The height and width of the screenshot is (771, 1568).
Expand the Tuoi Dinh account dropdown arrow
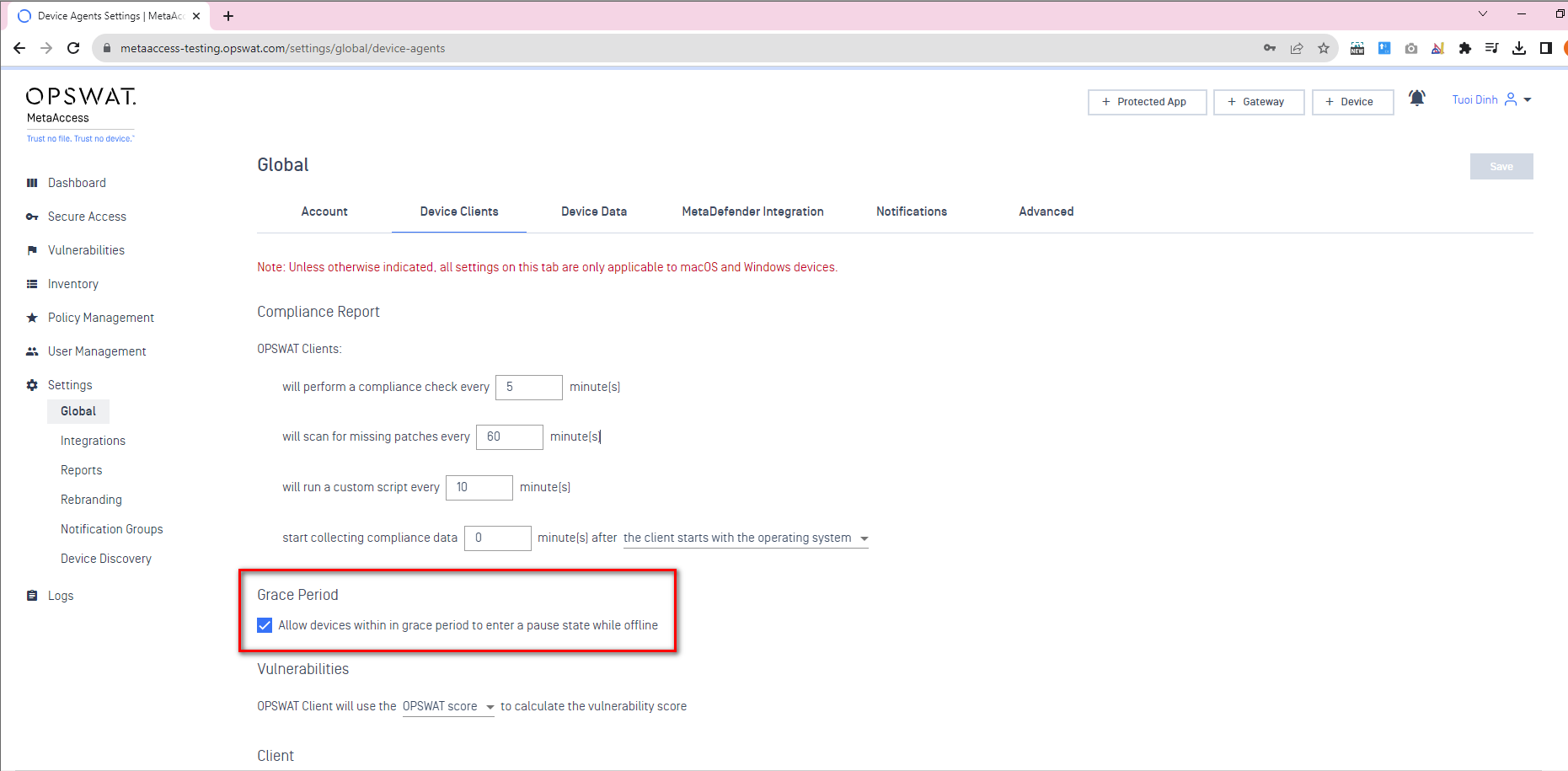point(1528,99)
